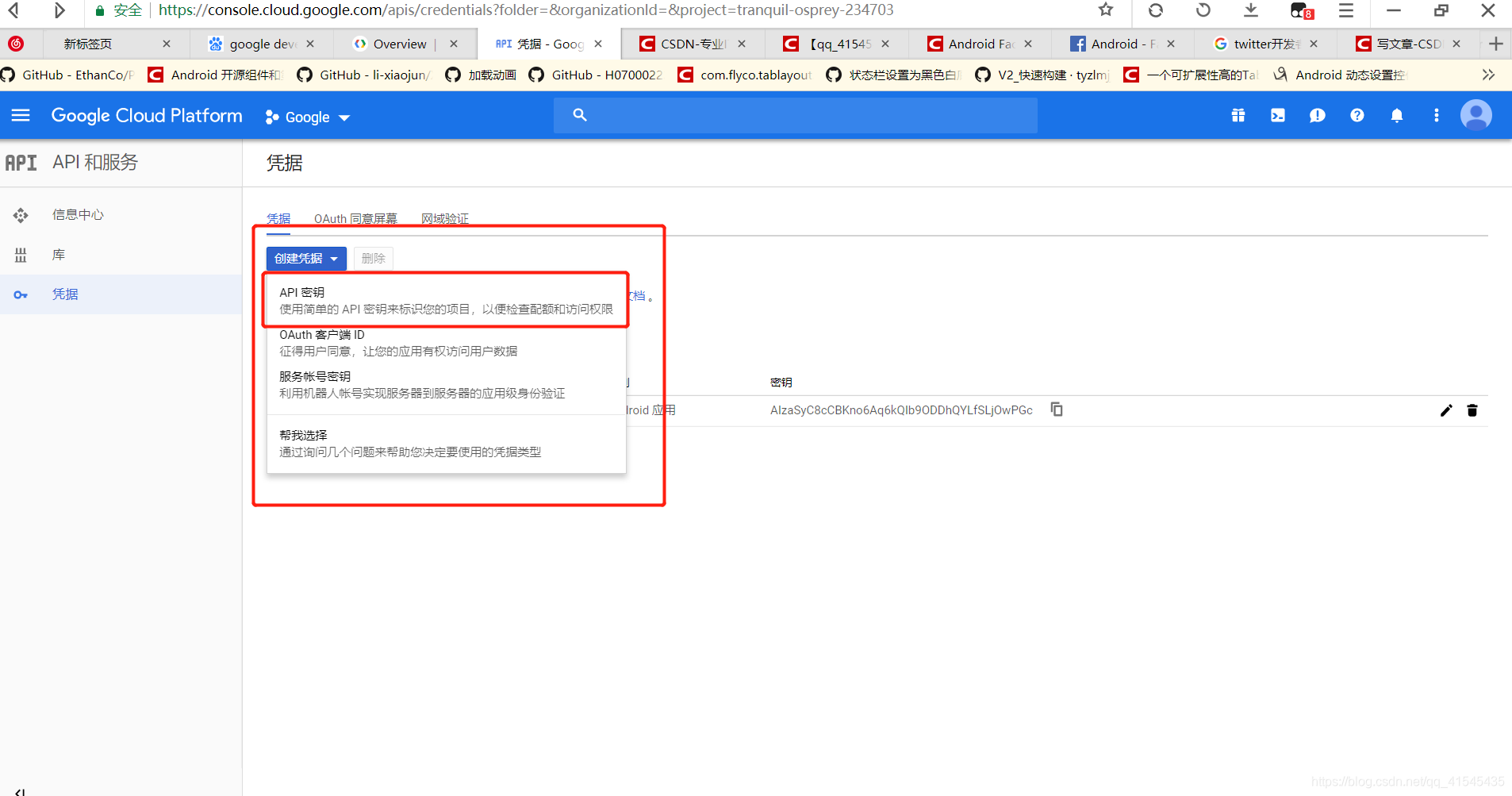The height and width of the screenshot is (796, 1512).
Task: Choose 帮我选择 option
Action: [446, 444]
